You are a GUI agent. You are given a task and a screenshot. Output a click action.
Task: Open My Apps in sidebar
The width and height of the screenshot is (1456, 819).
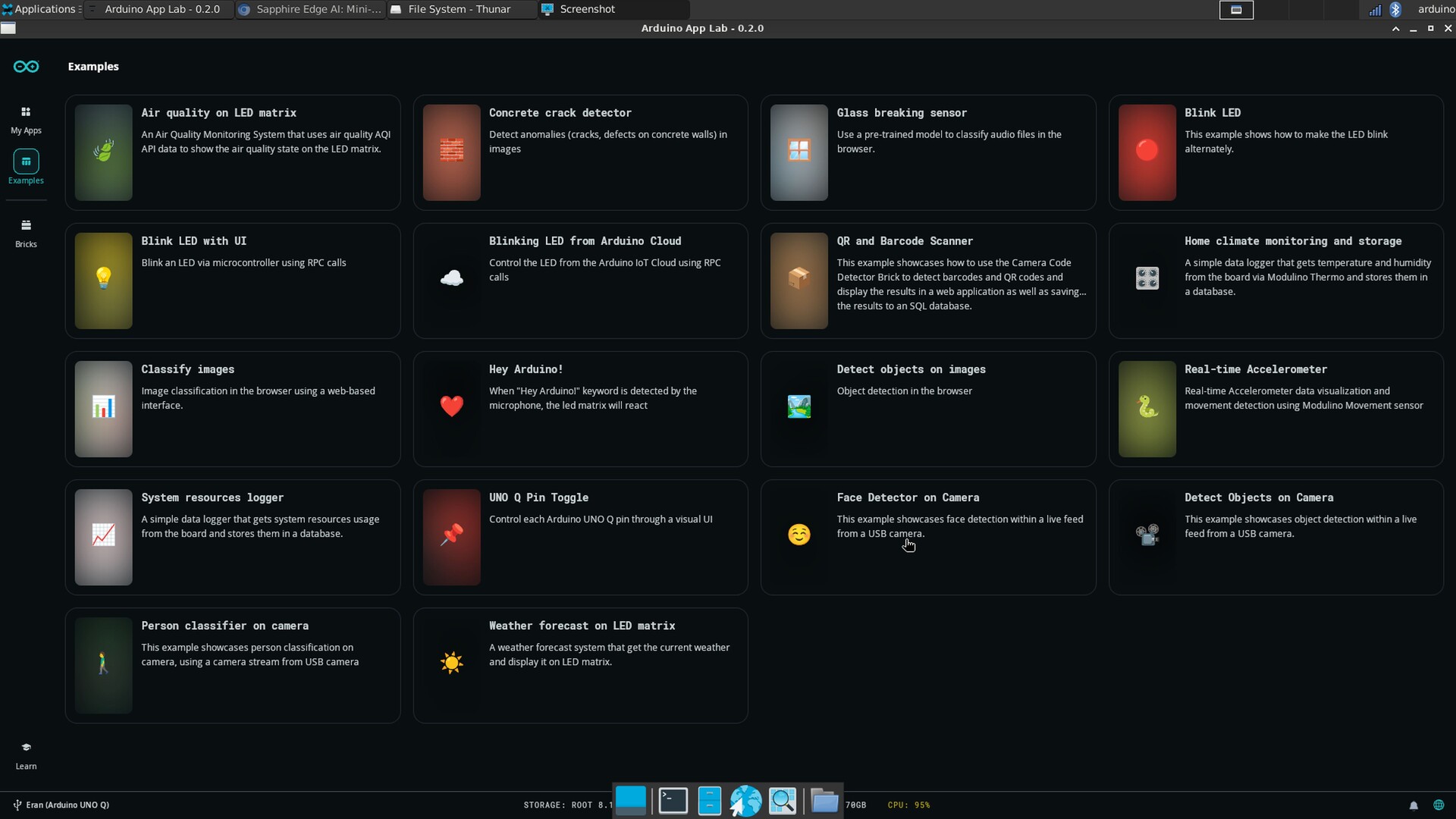(x=26, y=119)
